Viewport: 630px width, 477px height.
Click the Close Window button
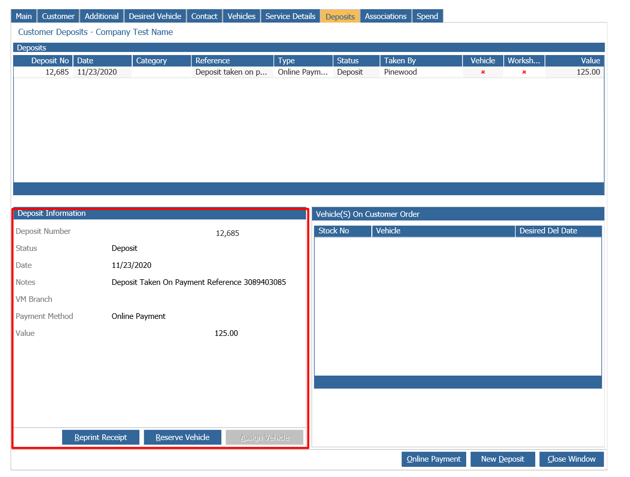tap(571, 459)
